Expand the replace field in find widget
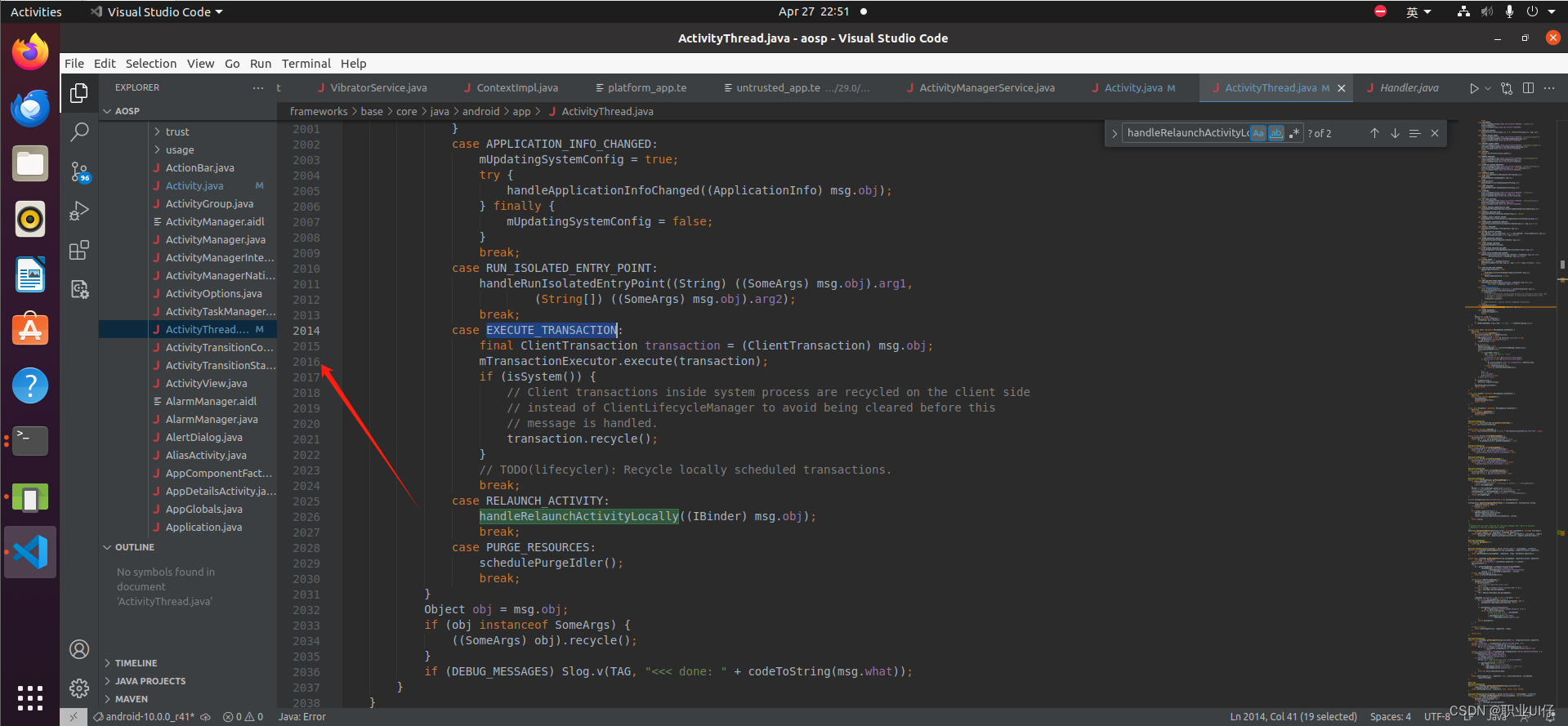Viewport: 1568px width, 726px height. click(x=1114, y=133)
